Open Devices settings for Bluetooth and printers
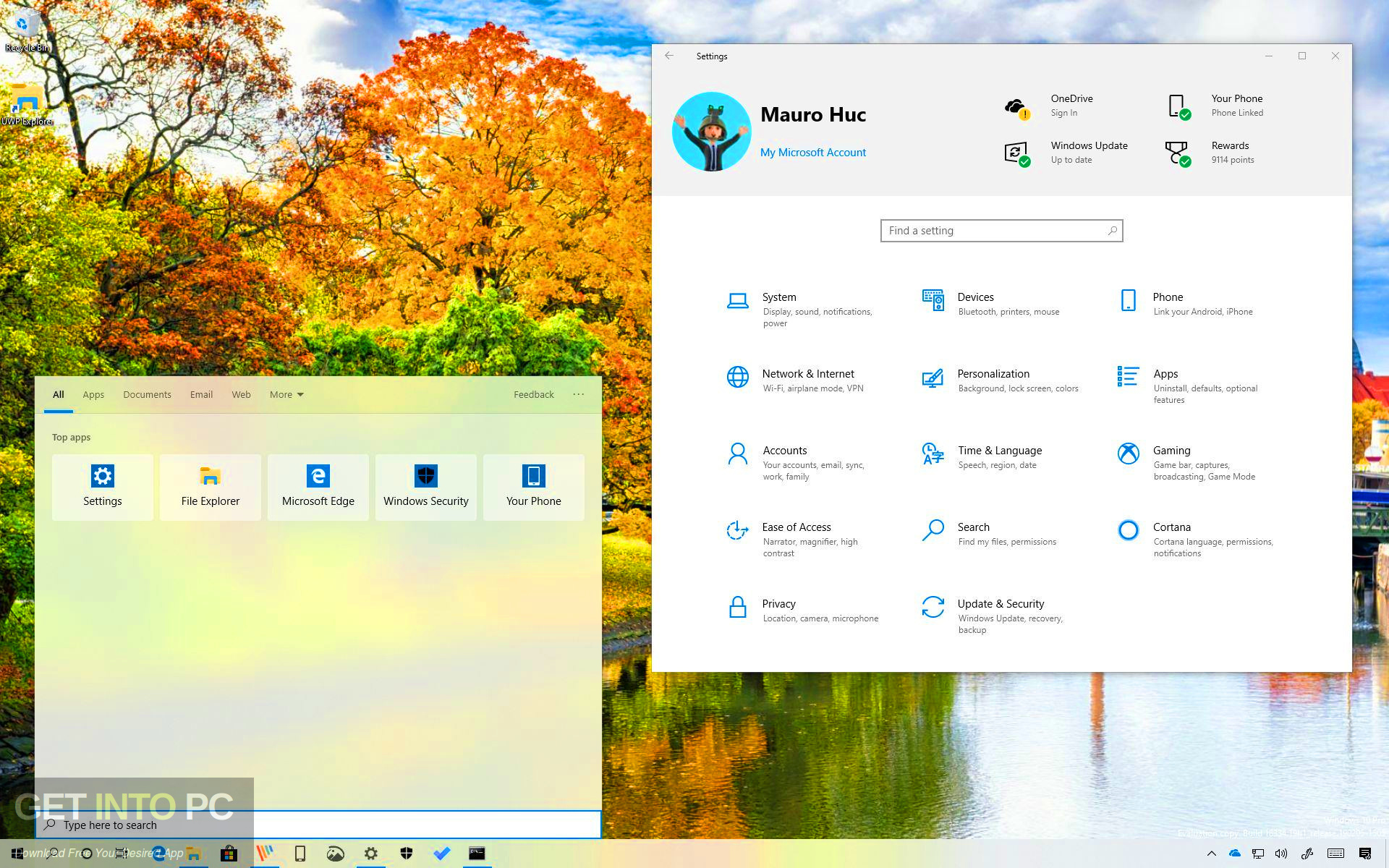Image resolution: width=1389 pixels, height=868 pixels. 991,304
